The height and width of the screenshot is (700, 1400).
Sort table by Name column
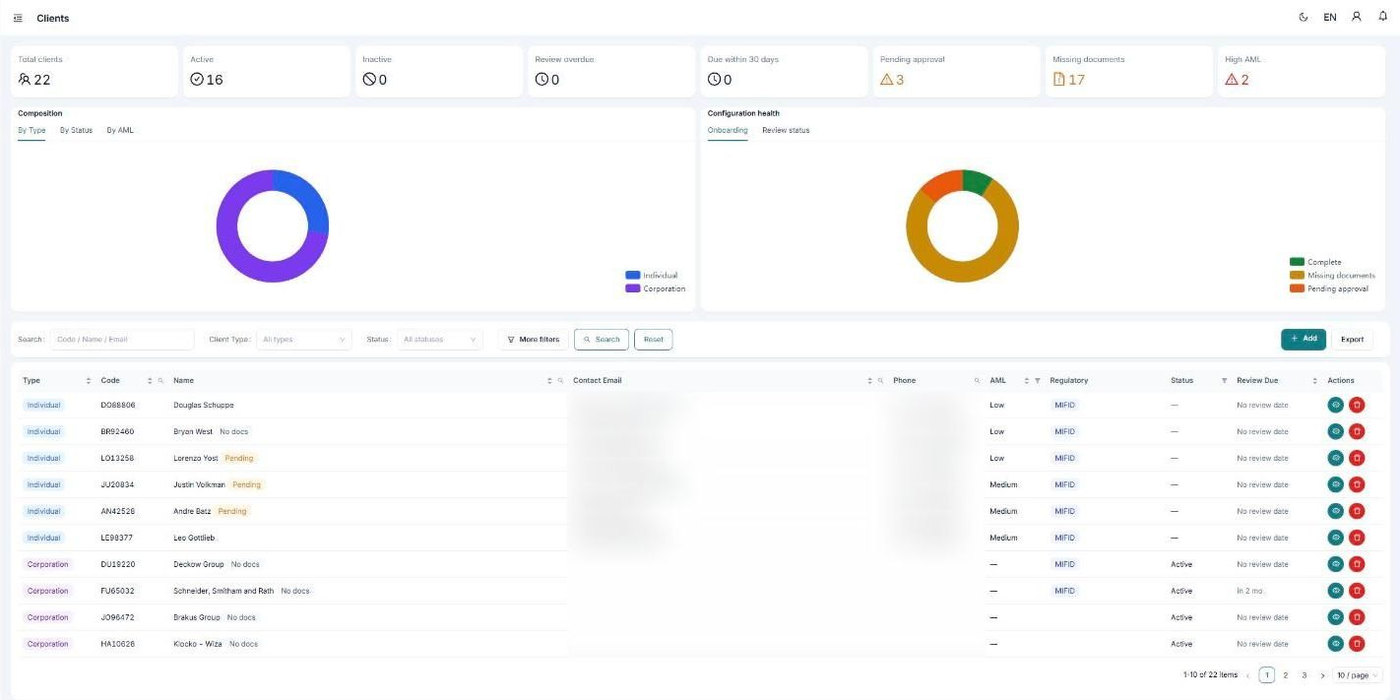coord(549,380)
